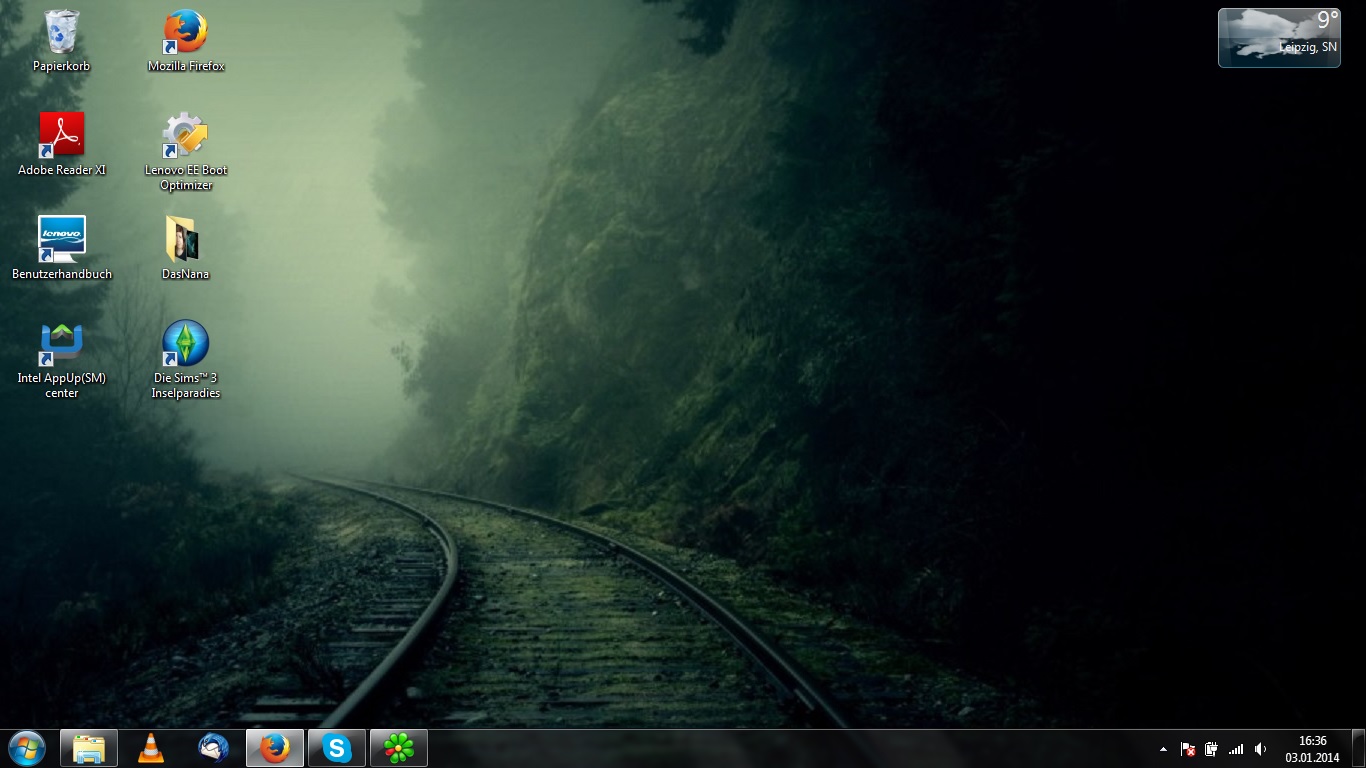Open the ICQ flower taskbar button
This screenshot has width=1366, height=768.
tap(399, 748)
